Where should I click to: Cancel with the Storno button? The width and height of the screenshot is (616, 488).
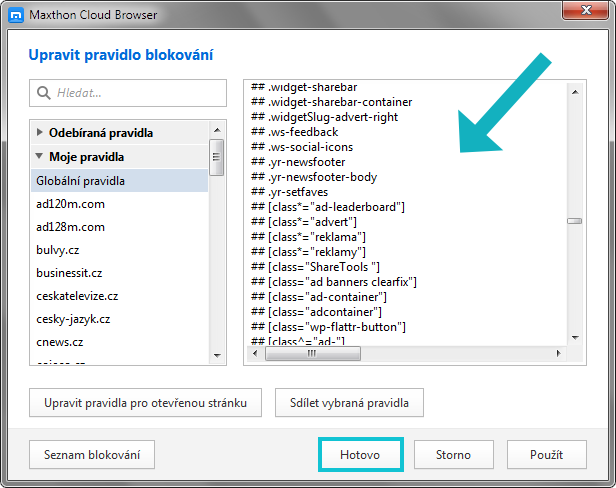tap(453, 455)
